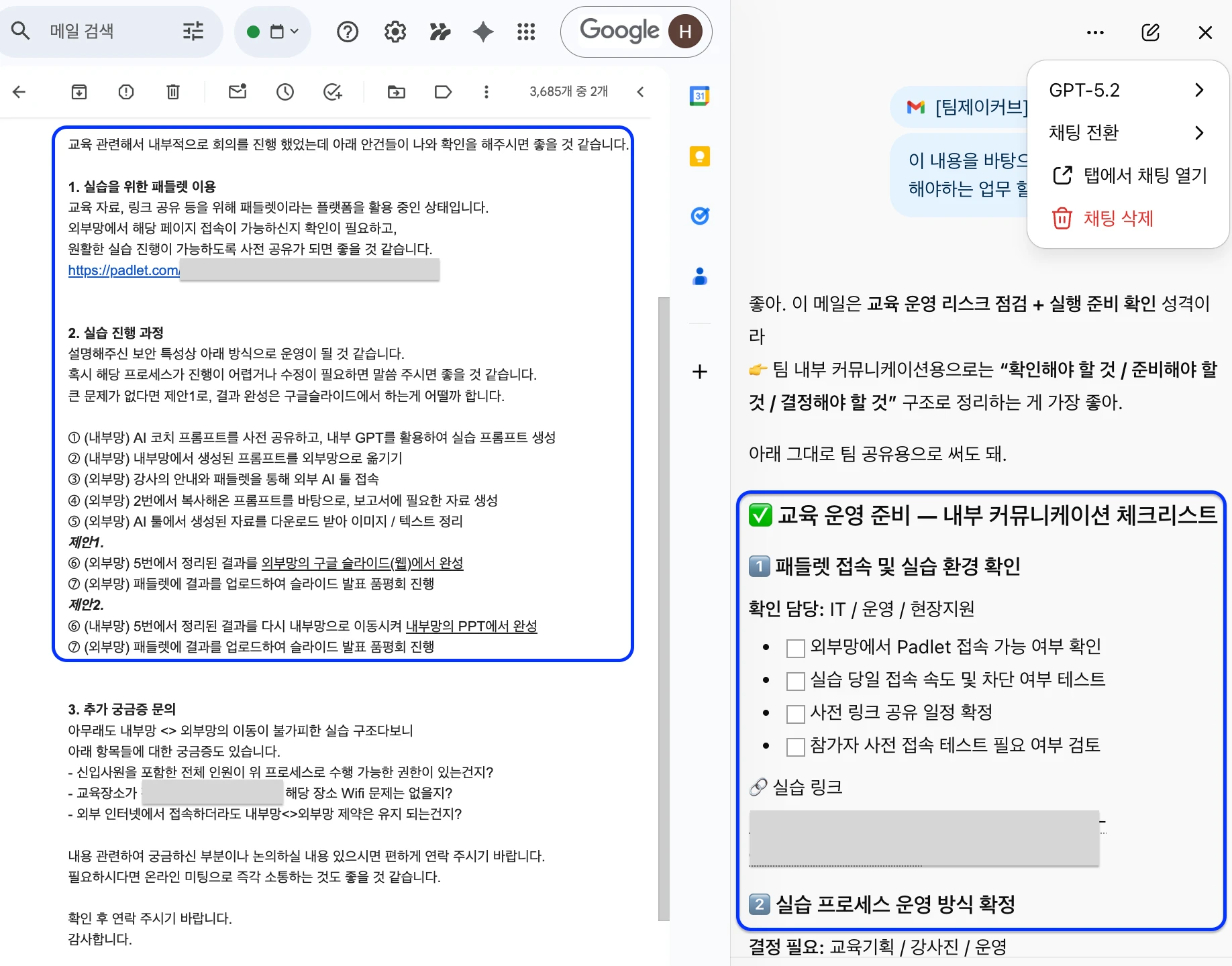Open the padlet.com link in the email
1232x966 pixels.
123,270
